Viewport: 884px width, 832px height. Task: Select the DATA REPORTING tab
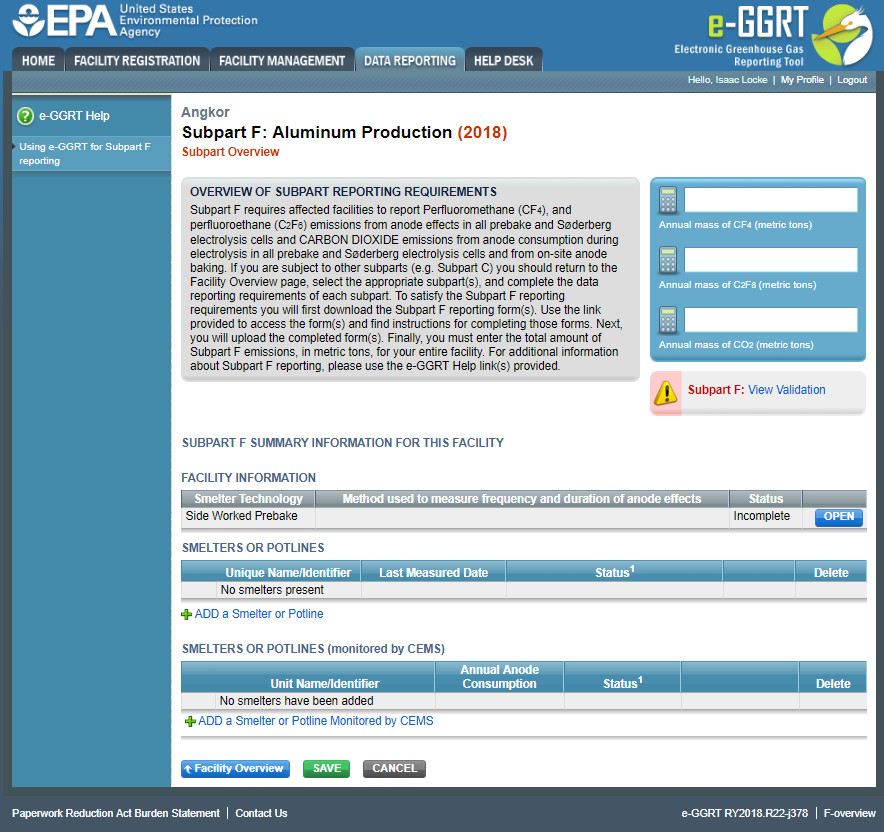click(410, 60)
